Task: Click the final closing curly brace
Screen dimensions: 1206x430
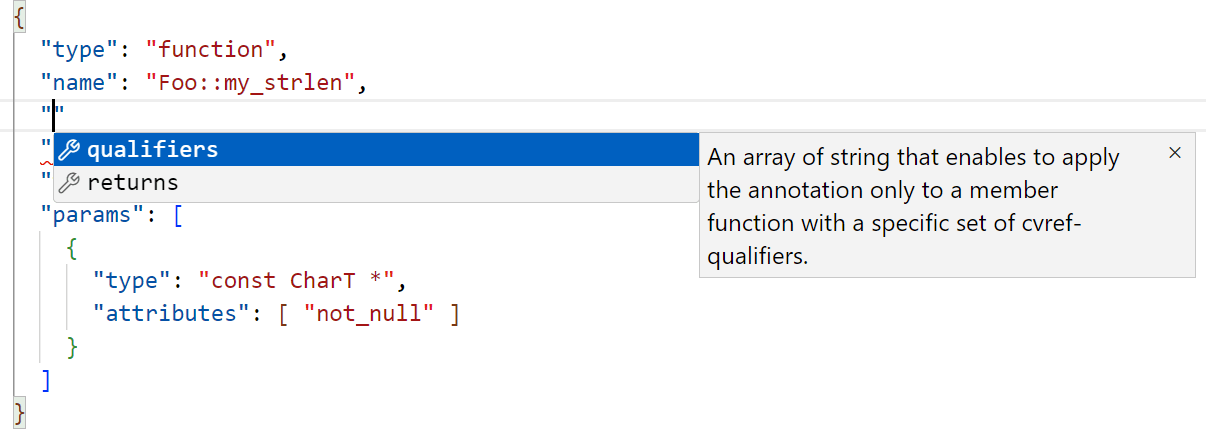Action: [x=20, y=412]
